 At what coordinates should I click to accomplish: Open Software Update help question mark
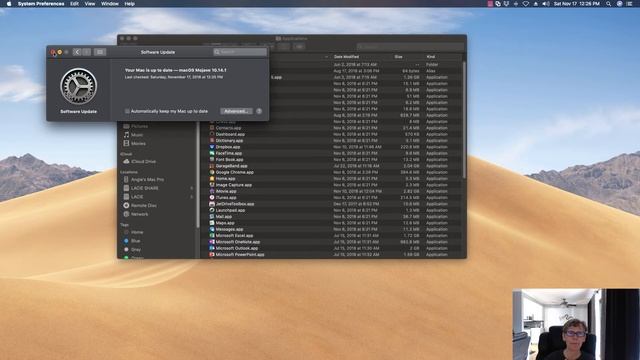click(x=259, y=111)
